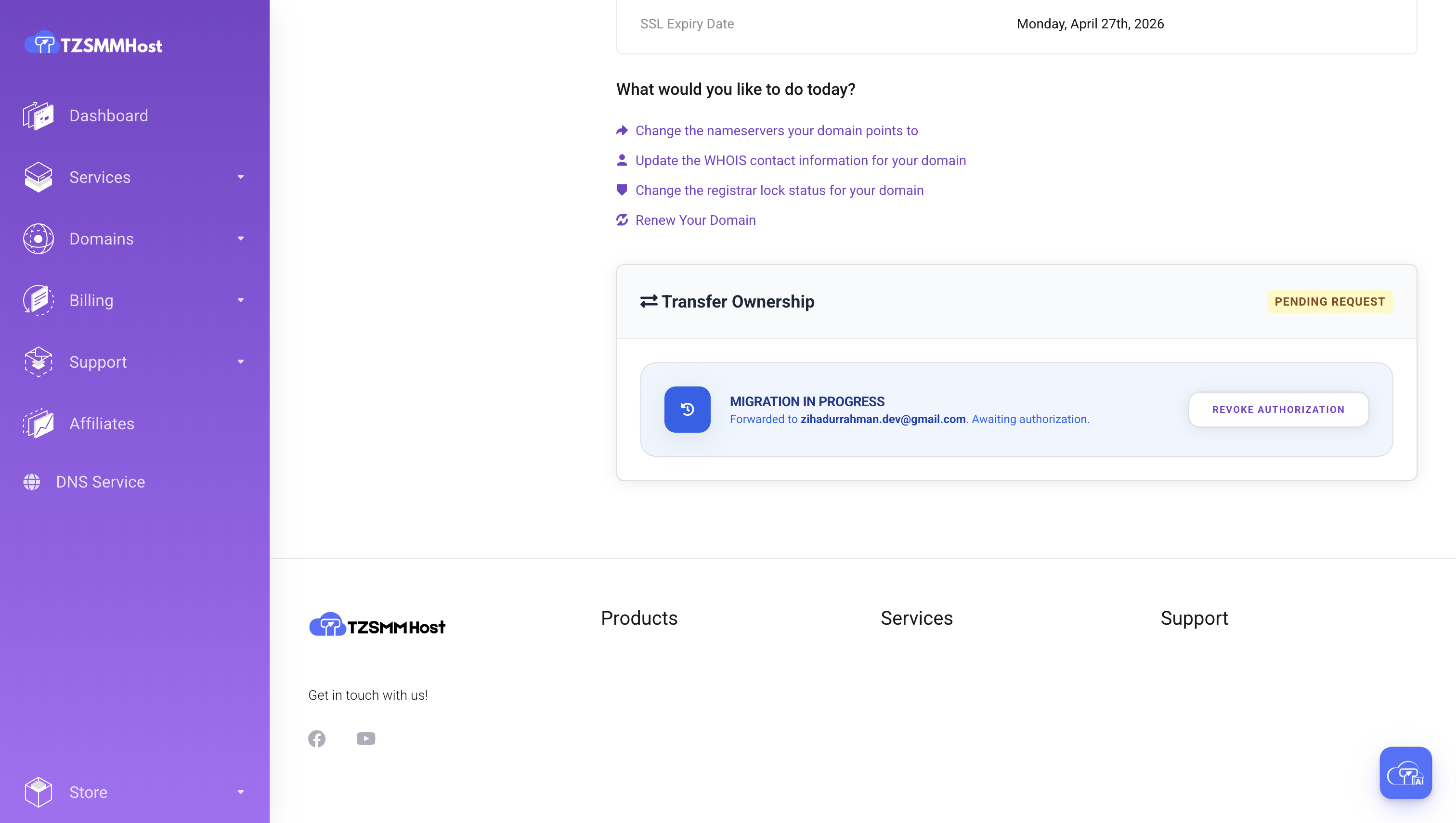This screenshot has width=1456, height=823.
Task: Click the YouTube icon in the footer
Action: pyautogui.click(x=366, y=739)
